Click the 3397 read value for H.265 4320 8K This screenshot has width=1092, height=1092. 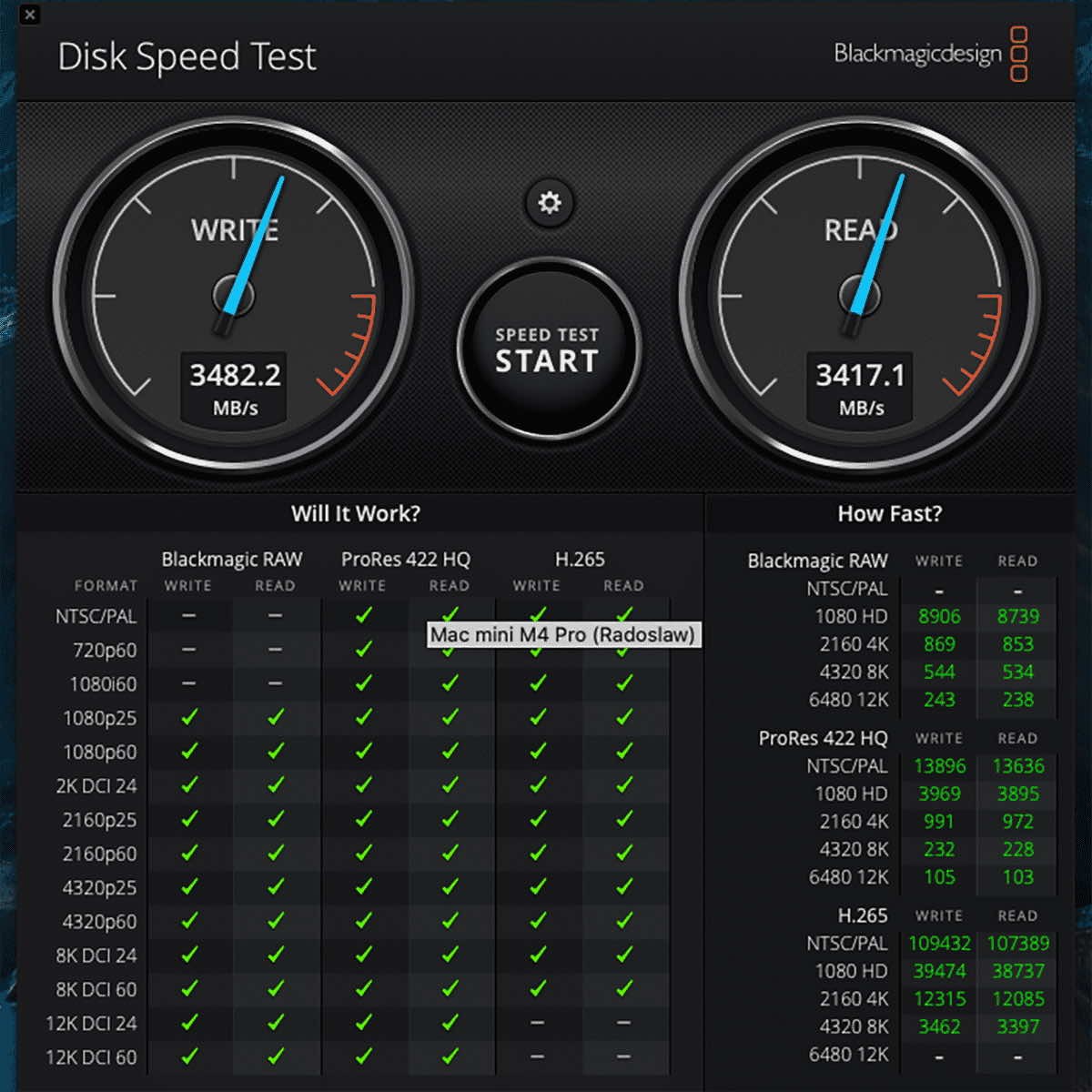pos(1017,1026)
